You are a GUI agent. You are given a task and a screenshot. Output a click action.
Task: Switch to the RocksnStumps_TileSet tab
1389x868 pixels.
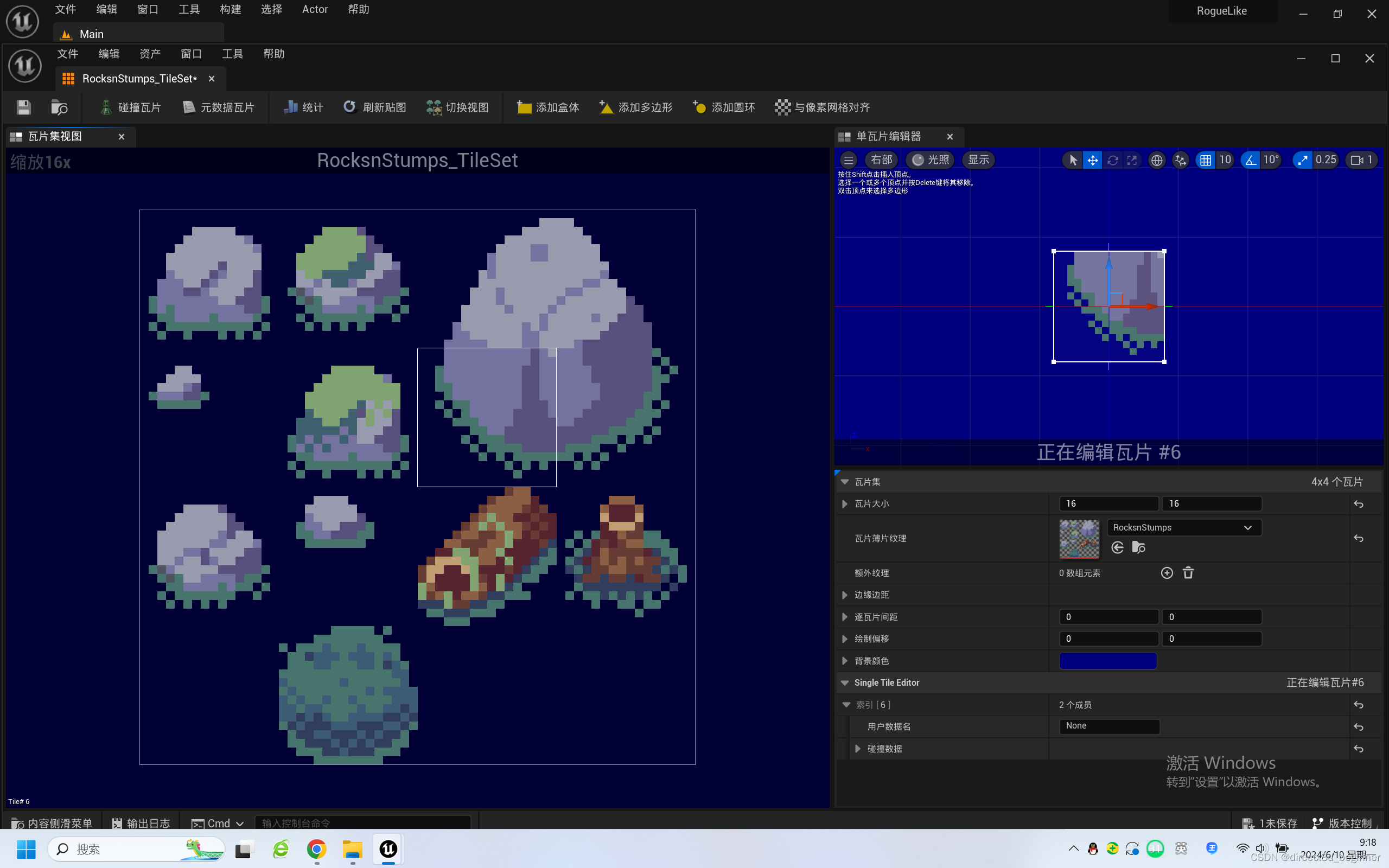[139, 79]
